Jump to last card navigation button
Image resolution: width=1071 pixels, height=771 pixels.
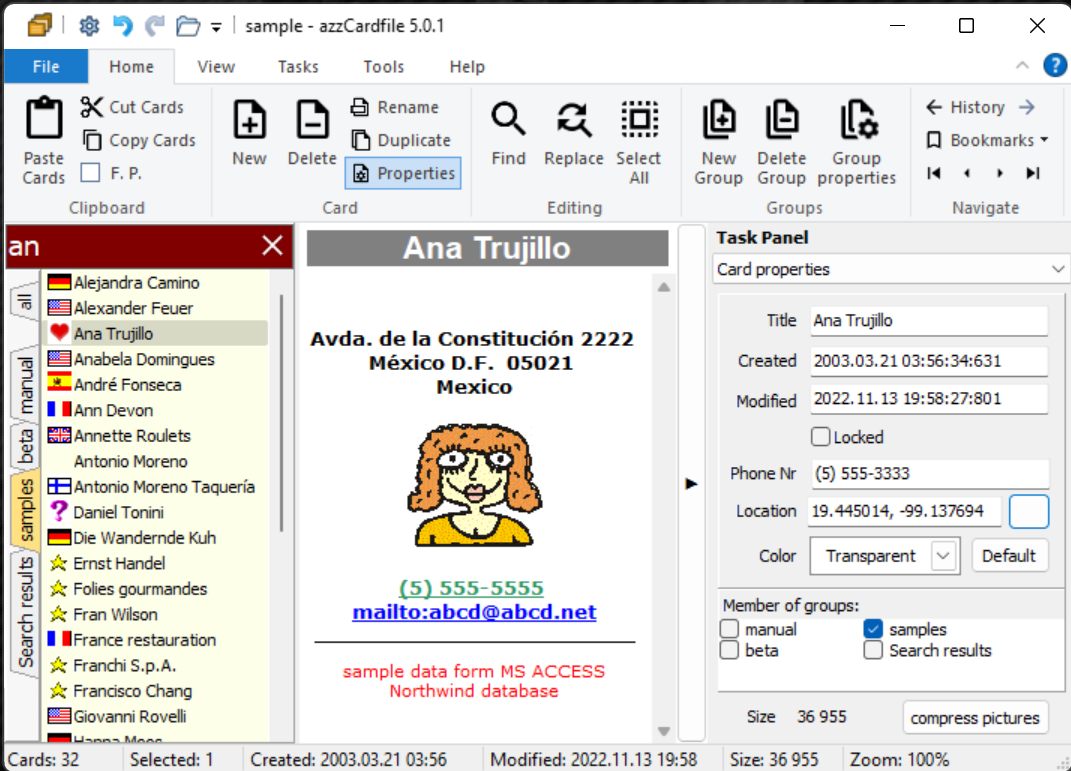[1033, 173]
